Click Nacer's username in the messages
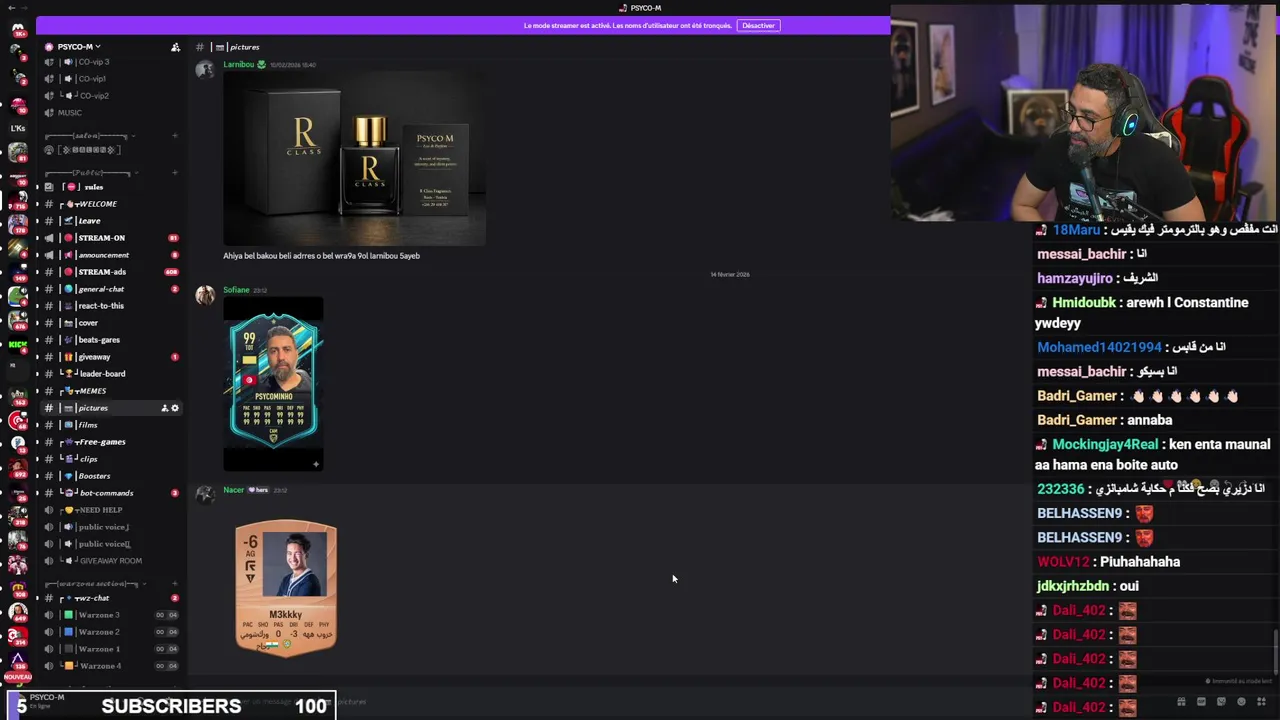The width and height of the screenshot is (1280, 720). click(x=233, y=490)
